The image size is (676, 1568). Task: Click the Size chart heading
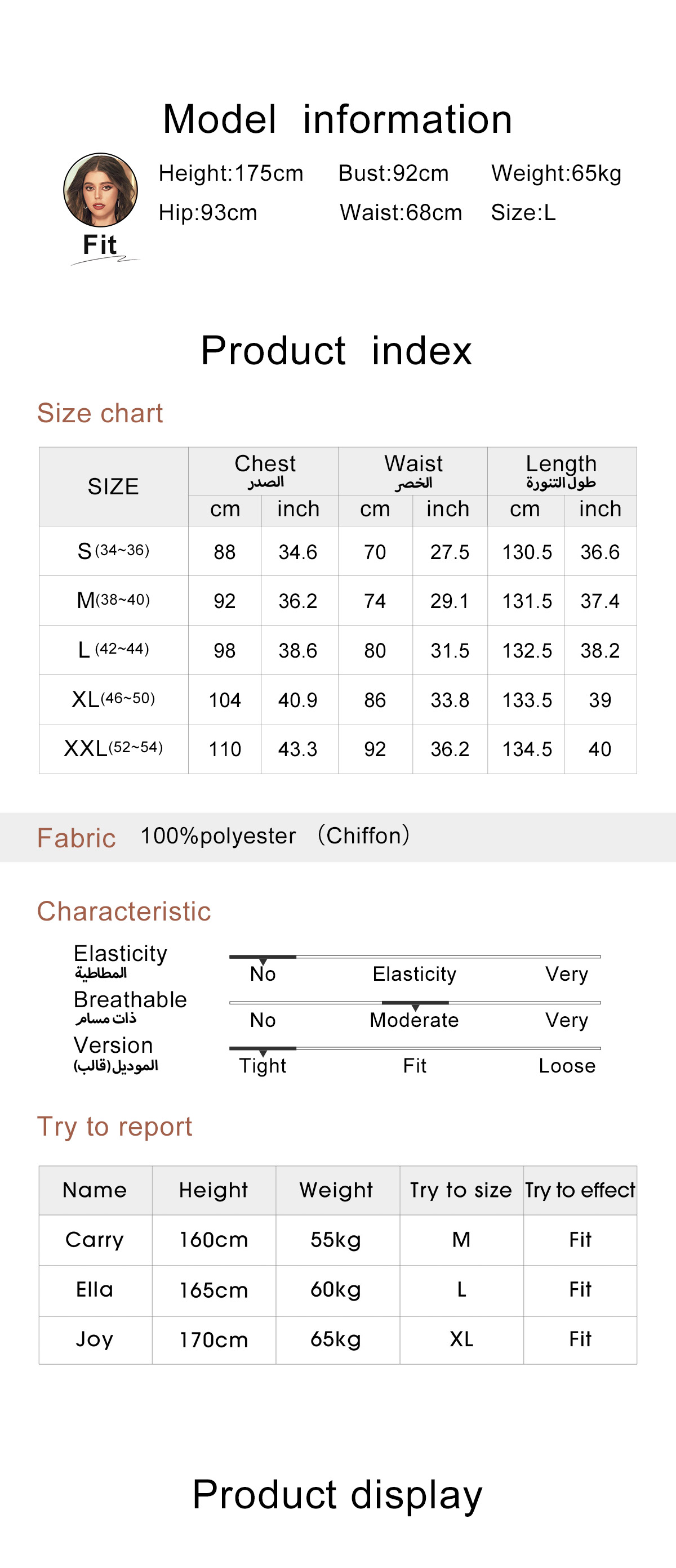click(x=100, y=413)
